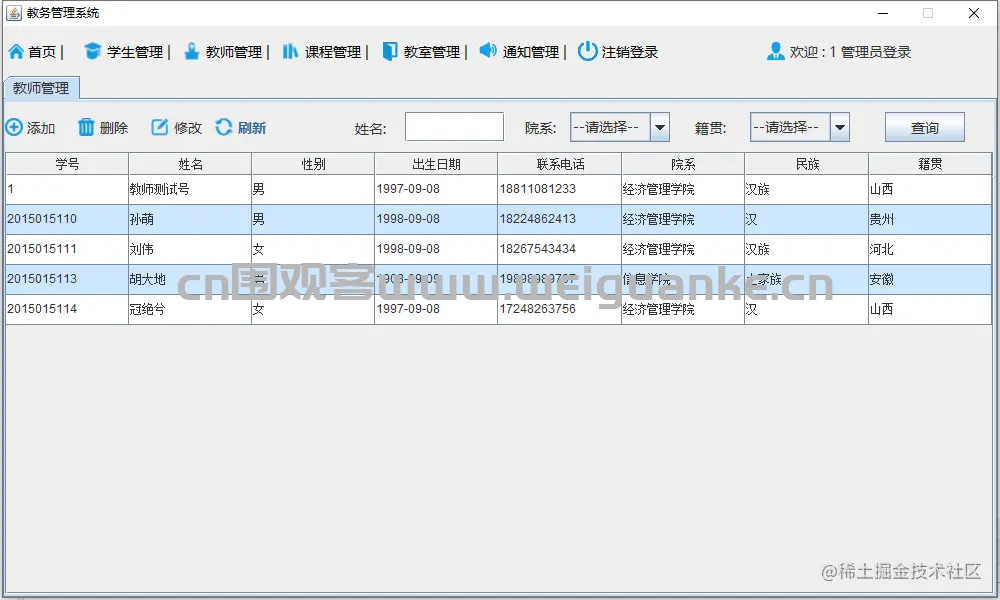This screenshot has height=600, width=1000.
Task: Open the 教室管理 menu item
Action: (432, 52)
